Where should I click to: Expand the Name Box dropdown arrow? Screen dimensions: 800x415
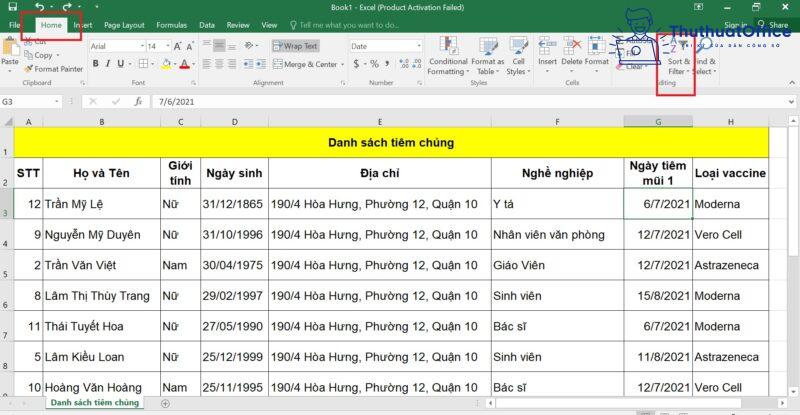pyautogui.click(x=57, y=102)
